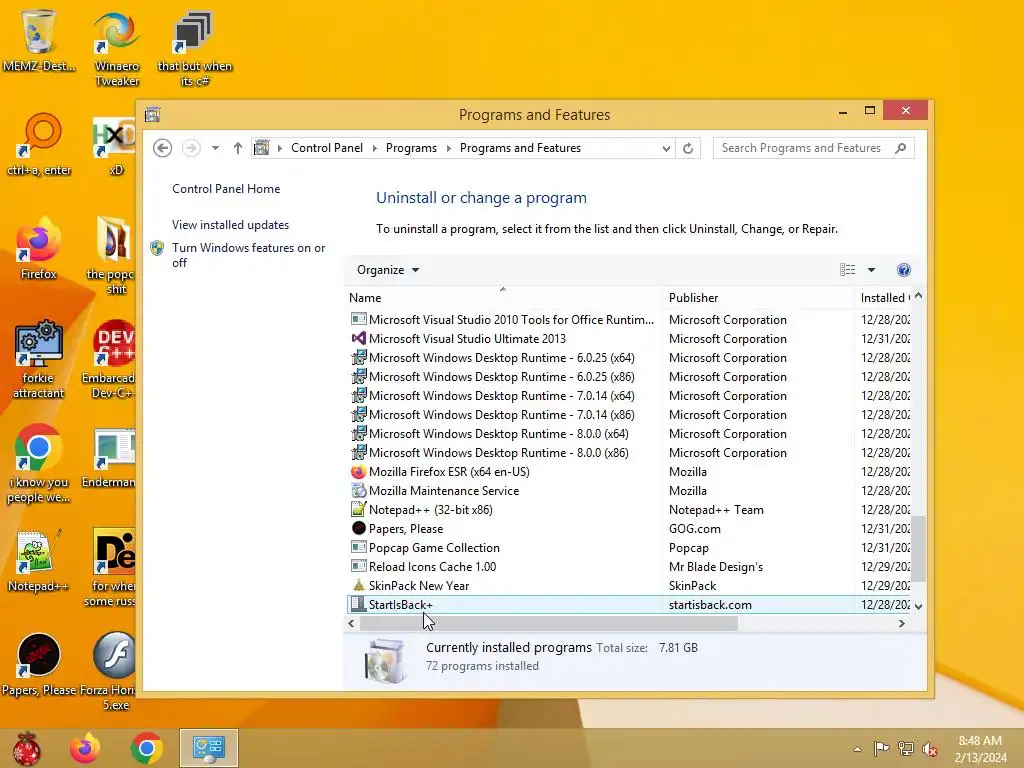Click vertical scrollbar down arrow
1024x768 pixels.
click(x=919, y=607)
